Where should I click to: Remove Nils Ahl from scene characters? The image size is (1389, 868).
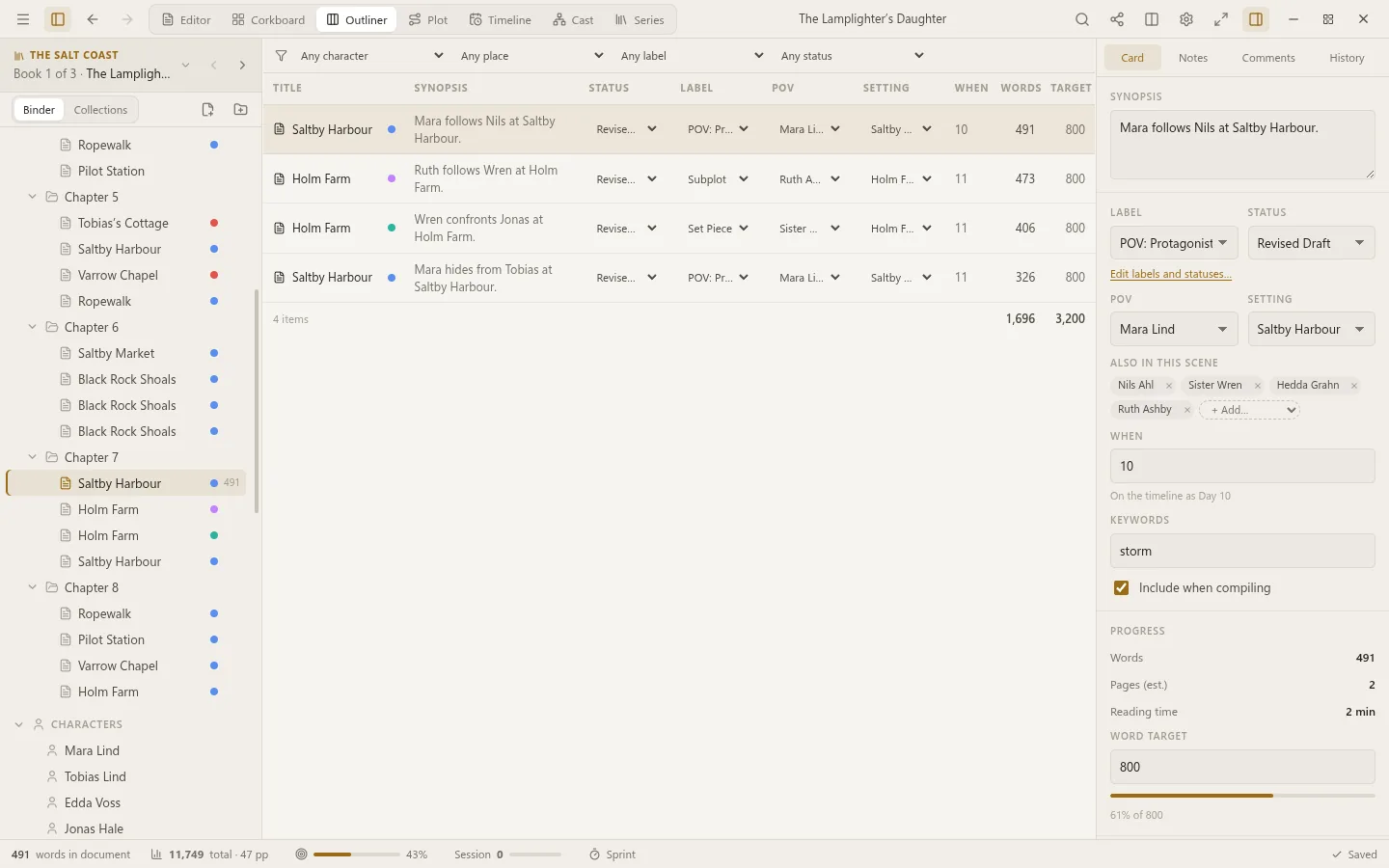[x=1169, y=386]
